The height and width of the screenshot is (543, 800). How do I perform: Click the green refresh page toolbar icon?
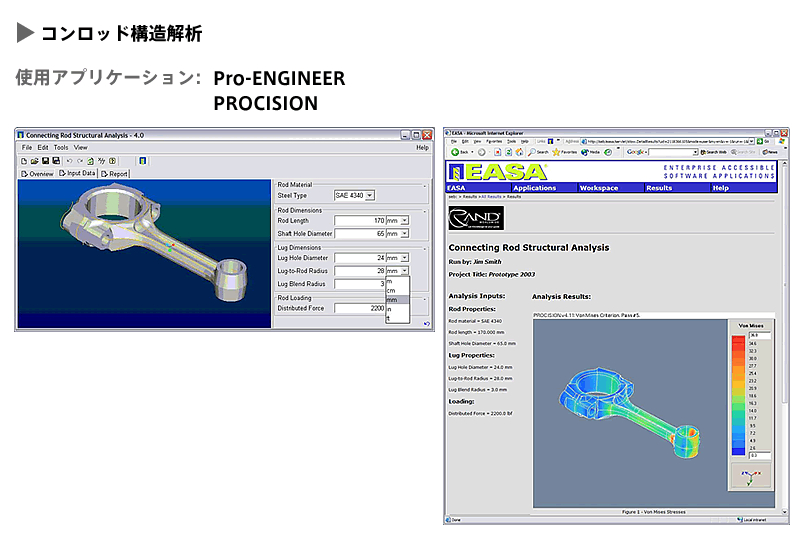[90, 161]
